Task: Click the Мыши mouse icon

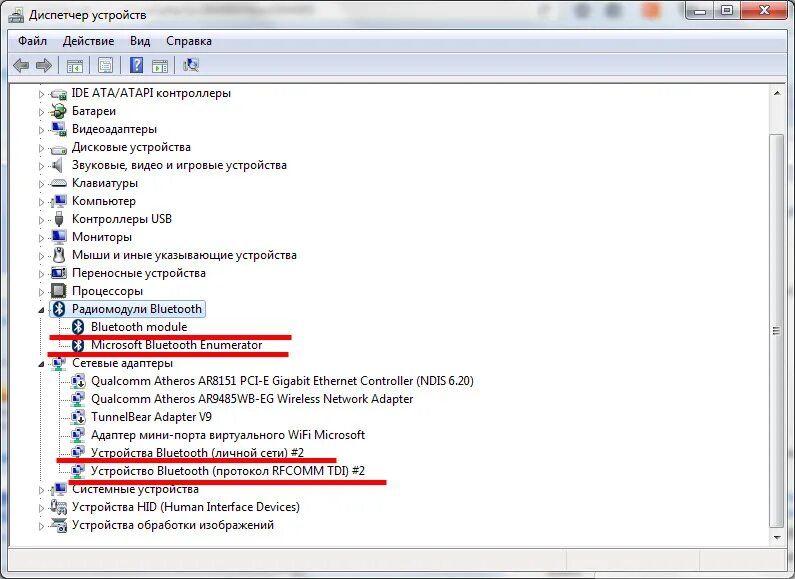Action: point(59,255)
